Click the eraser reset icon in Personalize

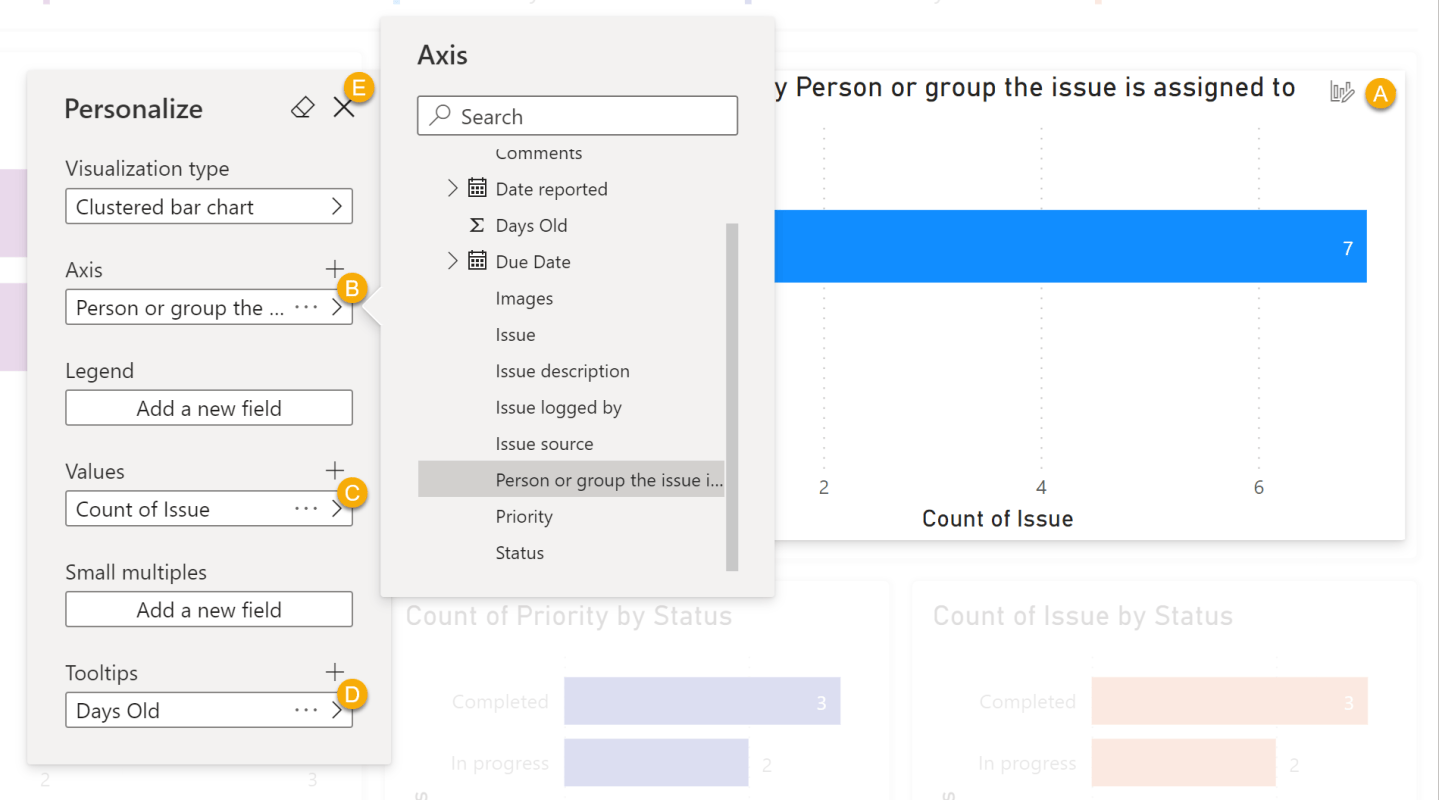(302, 108)
